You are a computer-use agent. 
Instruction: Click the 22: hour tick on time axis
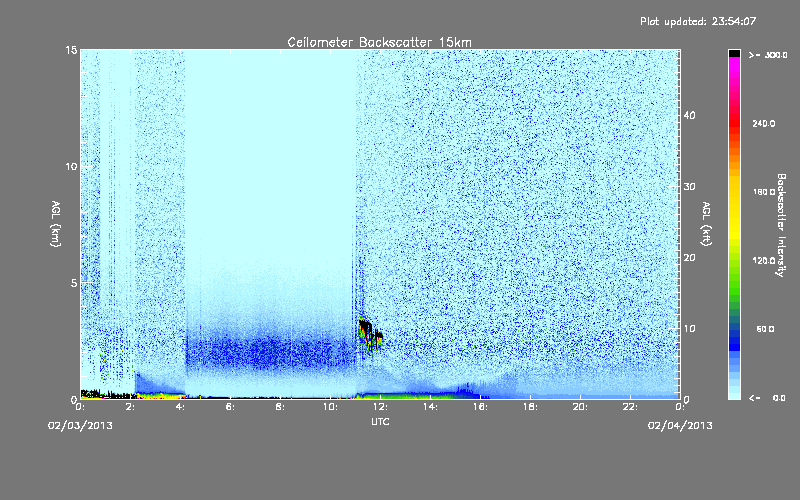(x=630, y=407)
